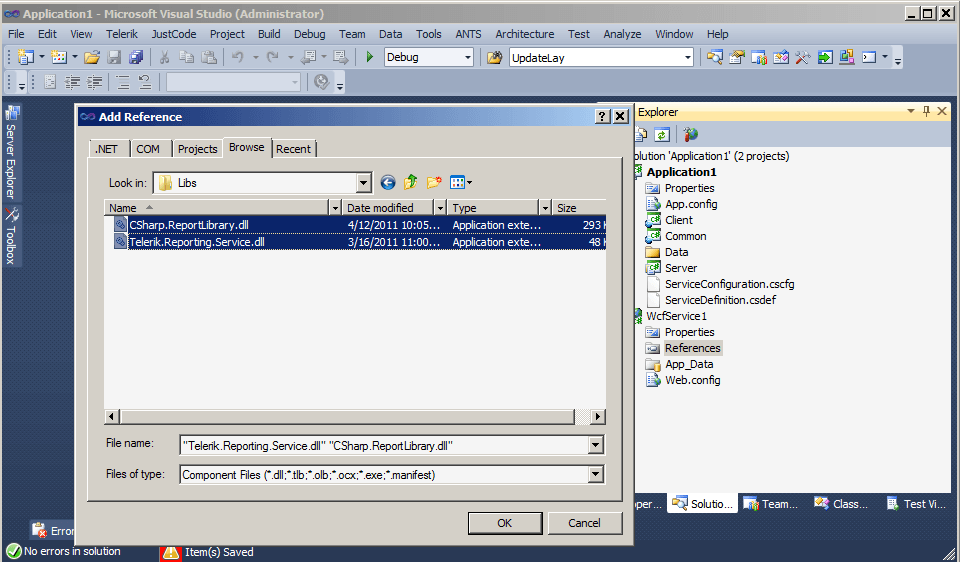Click the Comment Out Lines icon
This screenshot has height=562, width=960.
point(122,82)
